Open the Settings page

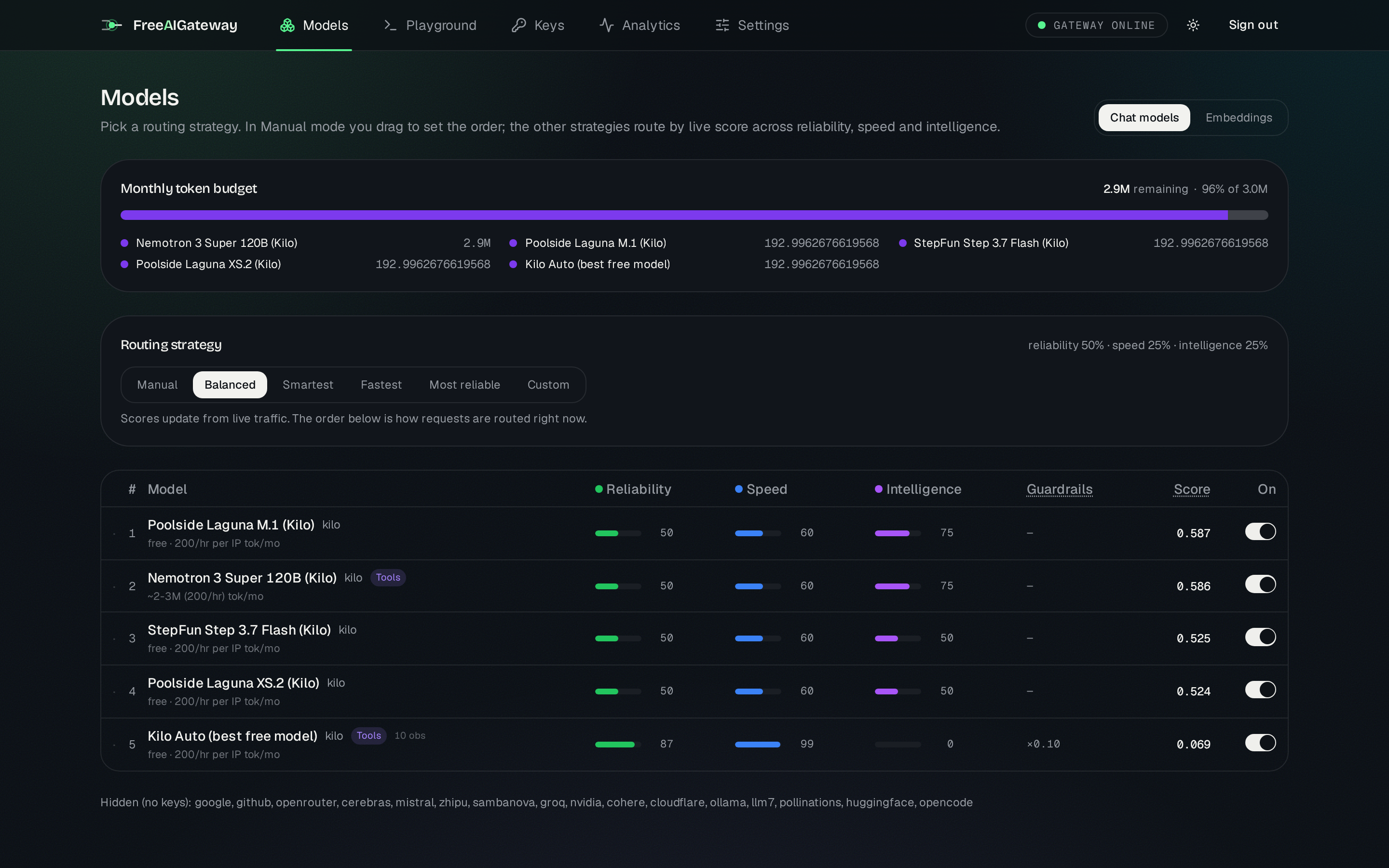[752, 25]
